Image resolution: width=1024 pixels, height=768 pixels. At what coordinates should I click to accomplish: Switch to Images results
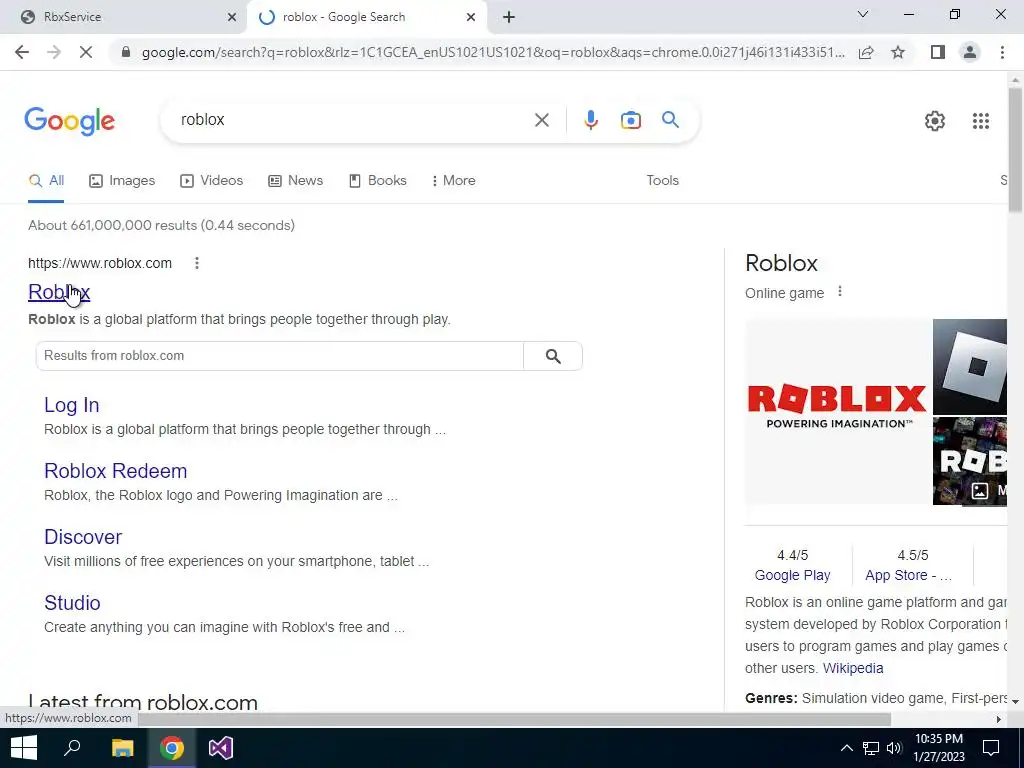(122, 181)
